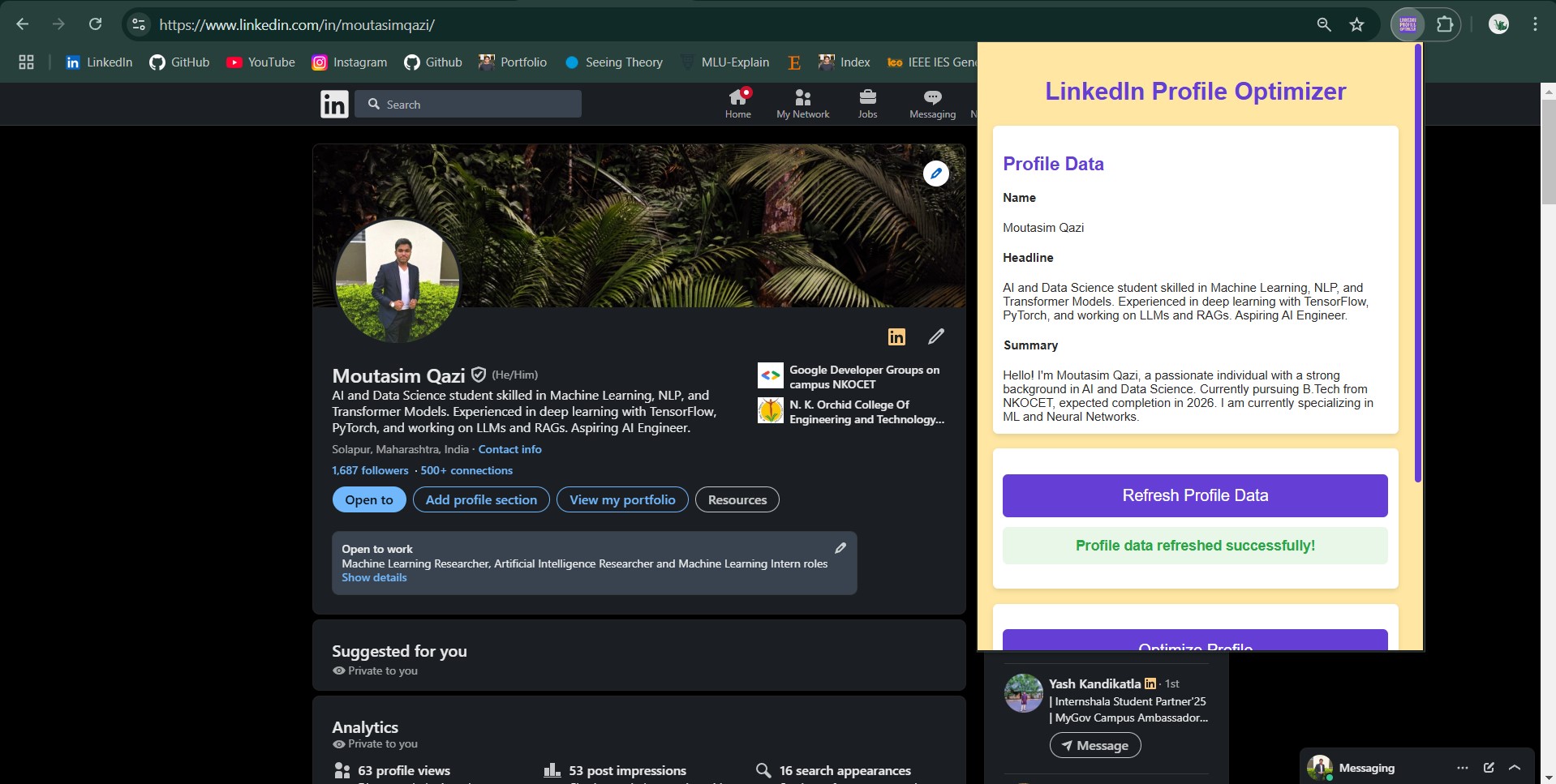Open the Open to dropdown button
1556x784 pixels.
369,499
